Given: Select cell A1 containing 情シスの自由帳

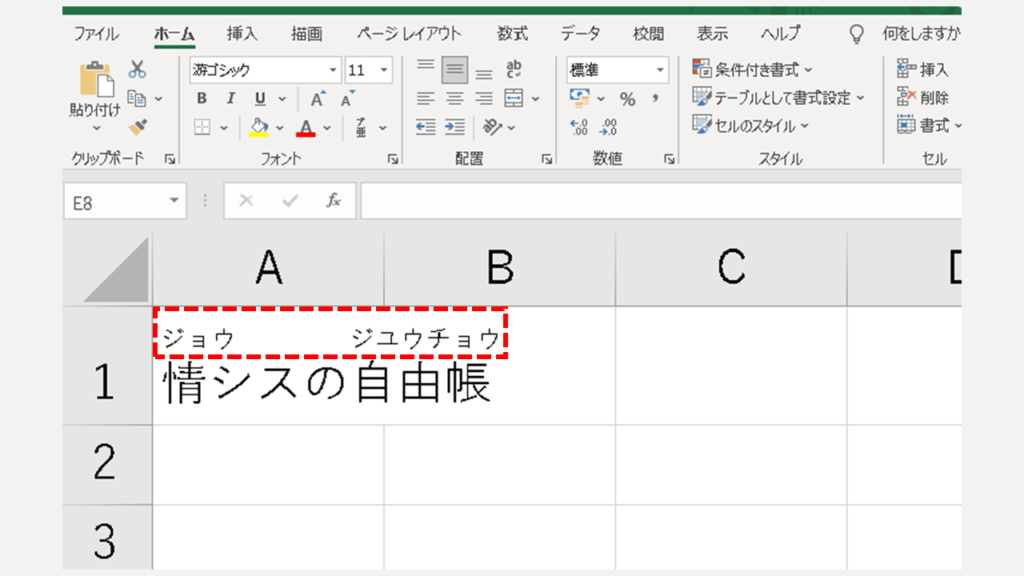Looking at the screenshot, I should click(268, 366).
